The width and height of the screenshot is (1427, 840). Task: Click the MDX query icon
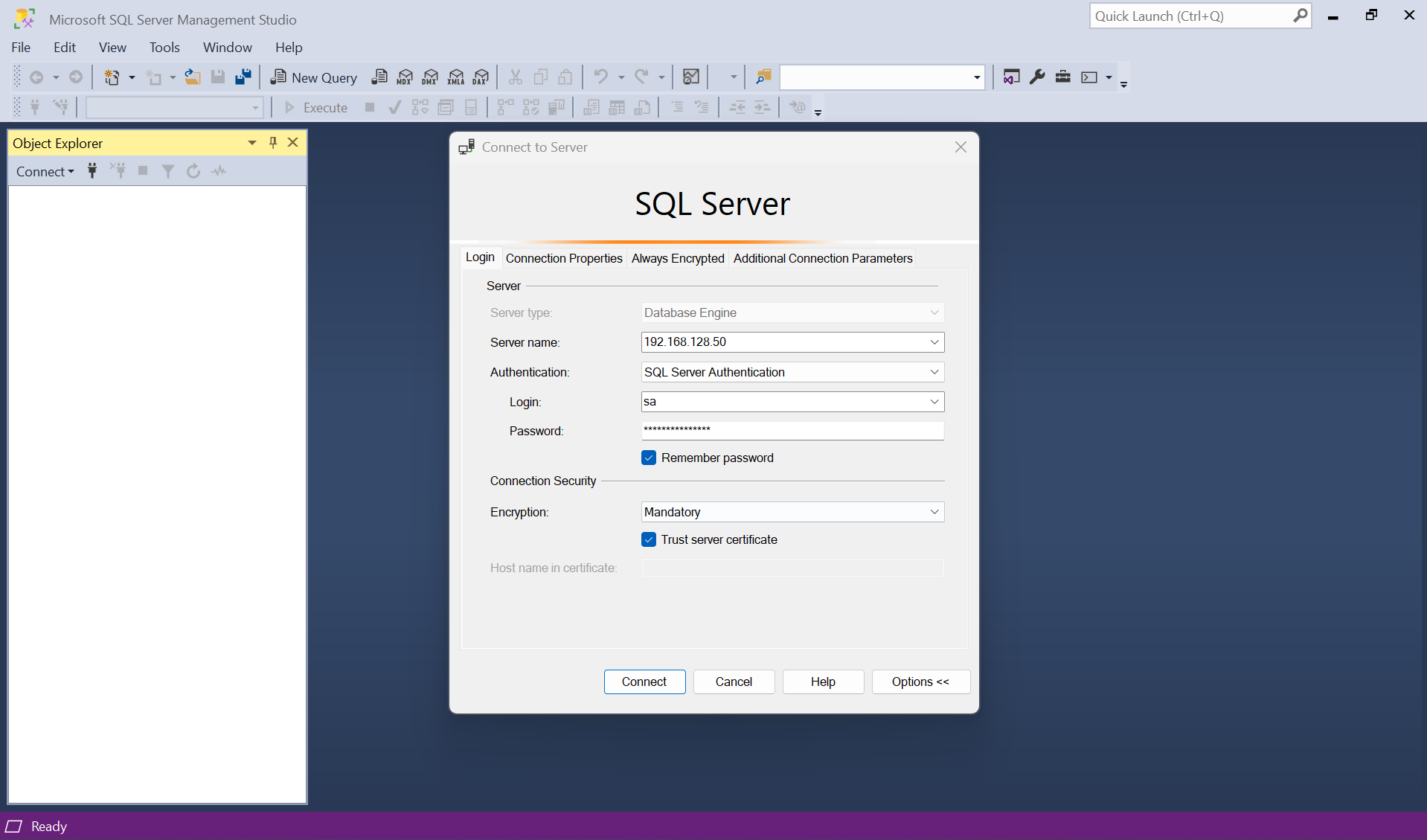[x=405, y=77]
